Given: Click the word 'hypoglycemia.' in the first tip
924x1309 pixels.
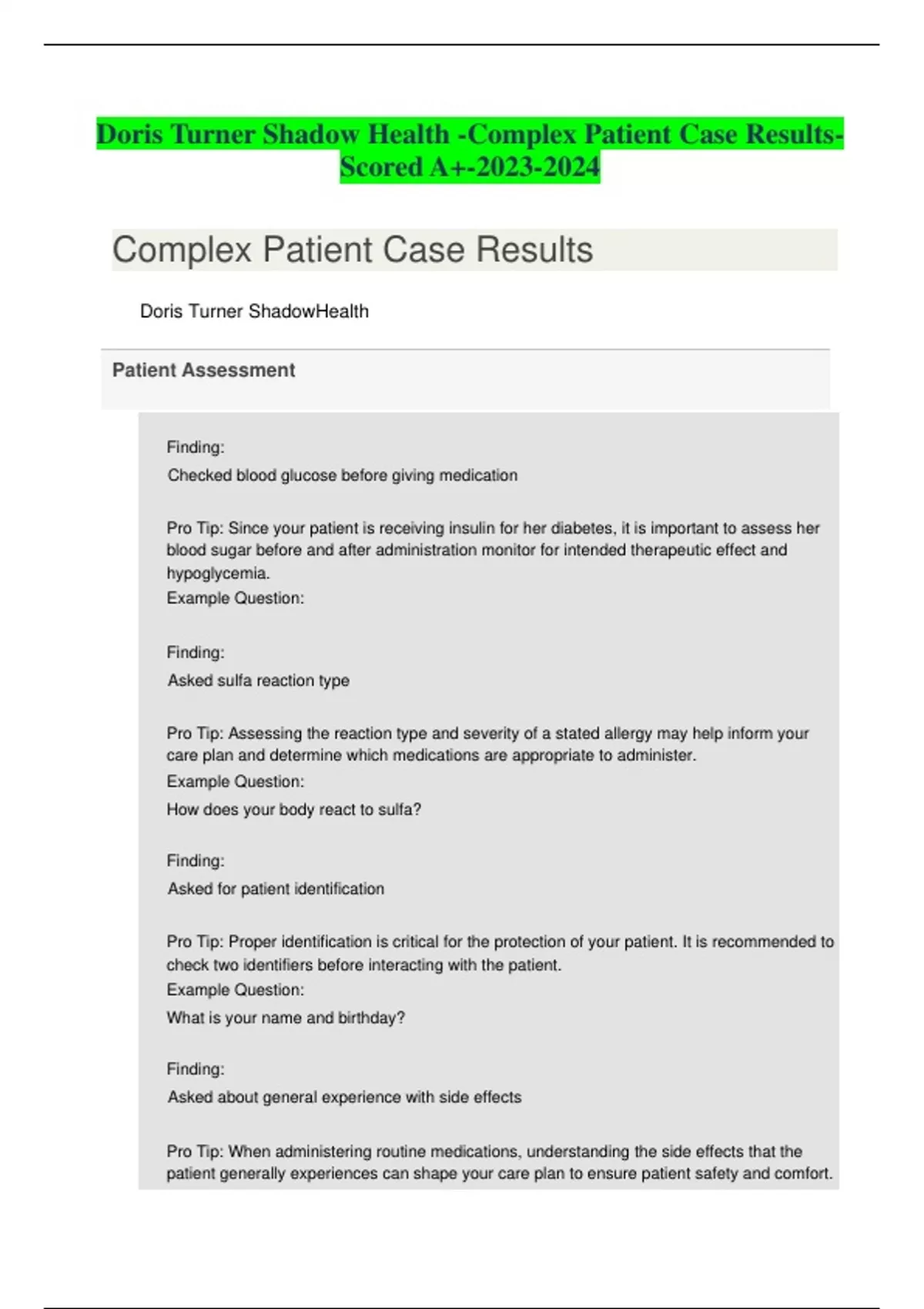Looking at the screenshot, I should tap(219, 573).
